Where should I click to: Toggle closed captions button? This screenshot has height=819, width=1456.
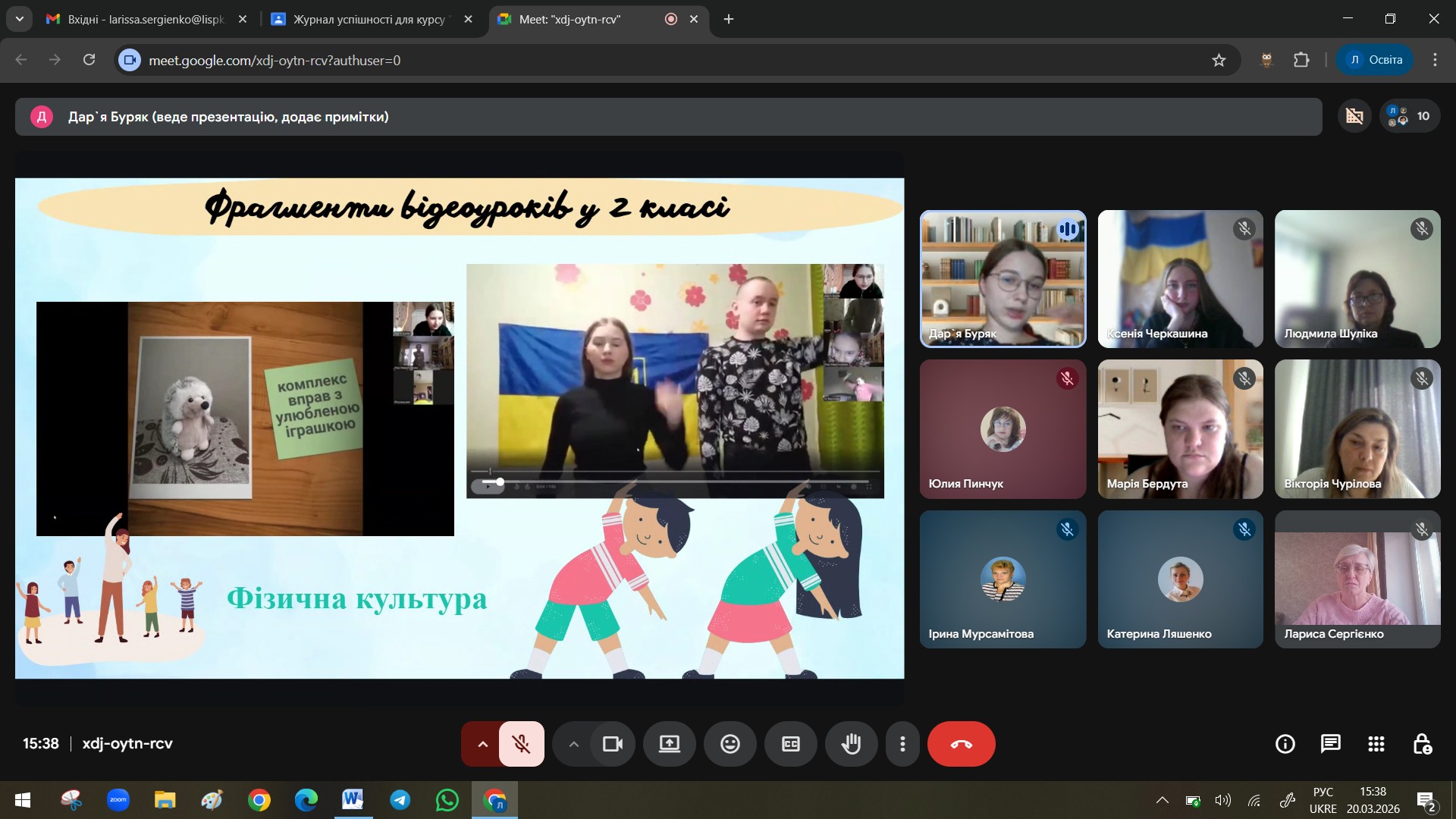coord(790,744)
